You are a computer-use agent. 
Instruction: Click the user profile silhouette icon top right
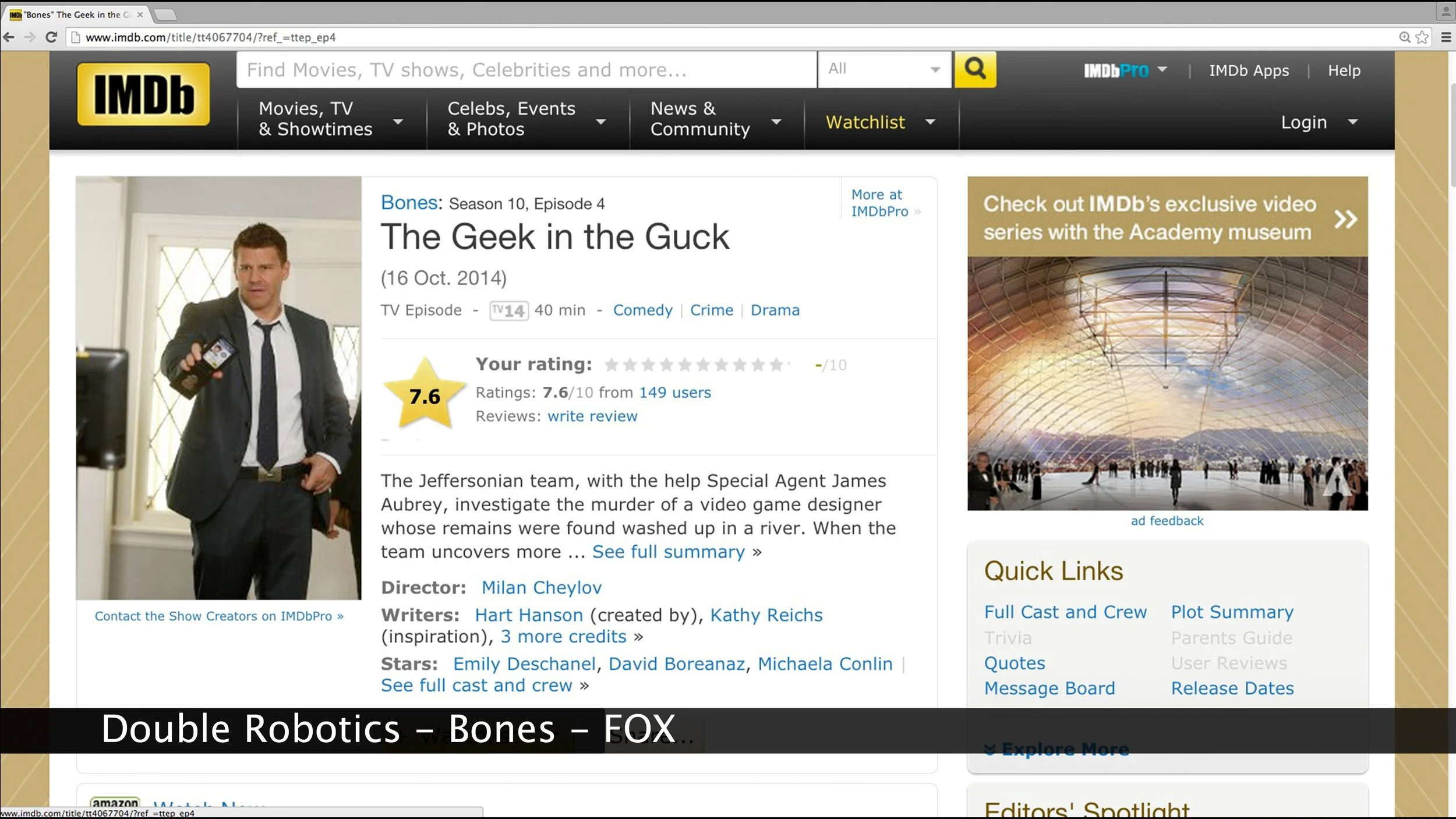[x=1446, y=12]
